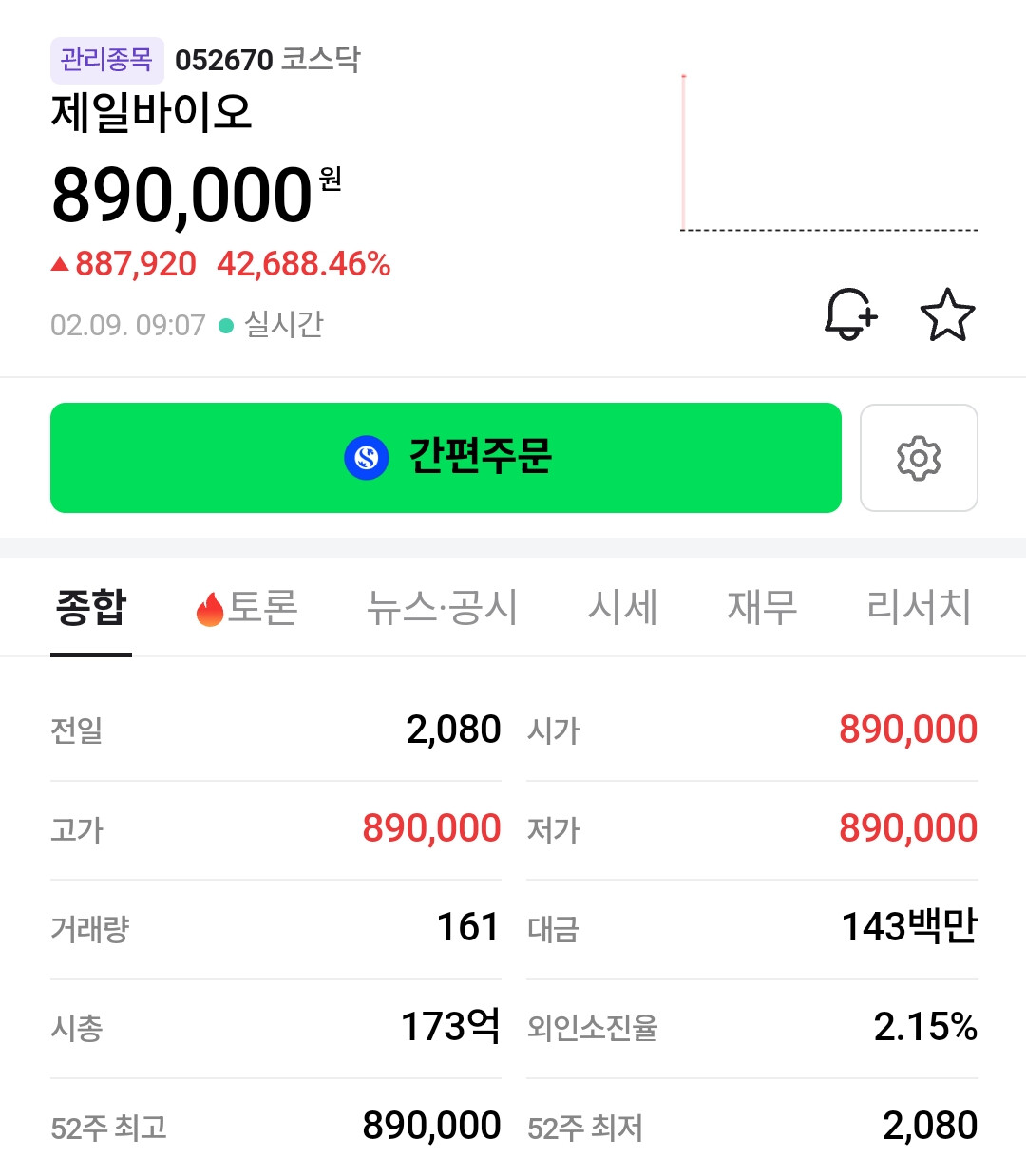Click the flame icon beside 토론
1026x1176 pixels.
click(209, 610)
